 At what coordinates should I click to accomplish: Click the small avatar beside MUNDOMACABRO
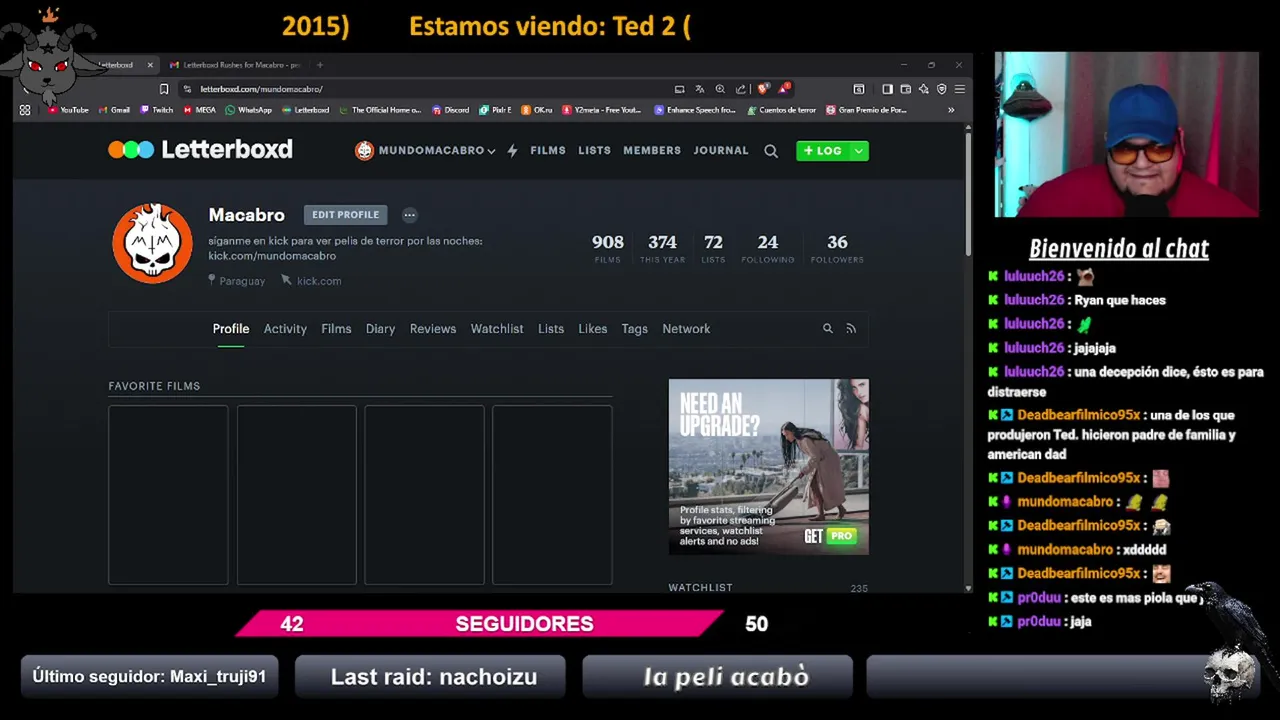coord(364,151)
